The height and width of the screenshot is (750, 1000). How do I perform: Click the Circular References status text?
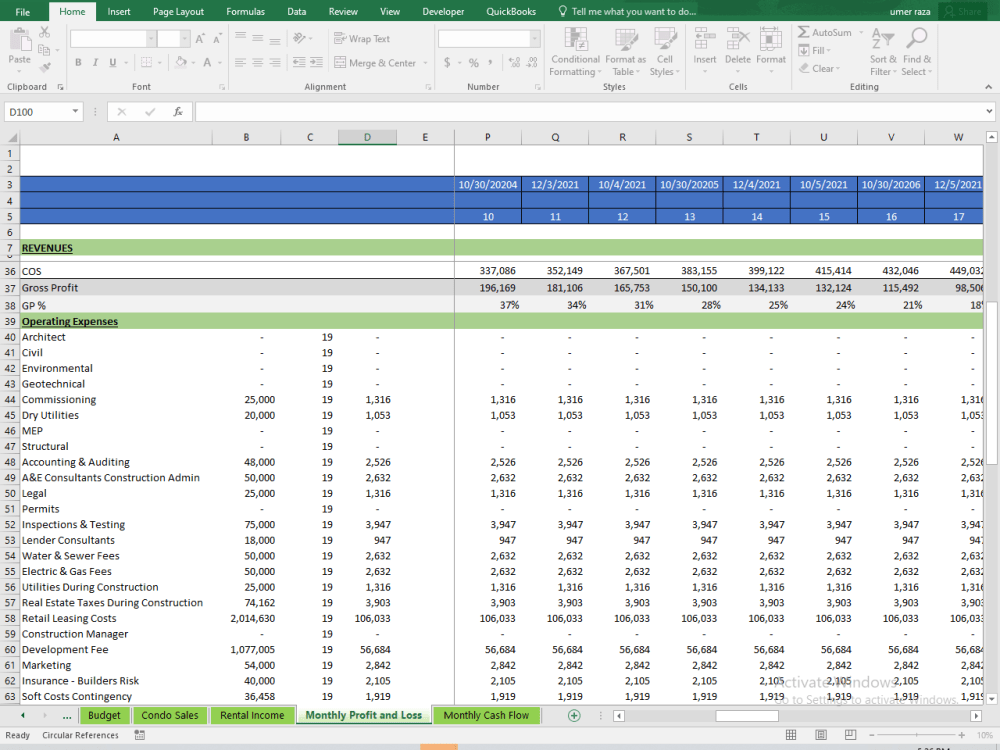coord(80,735)
